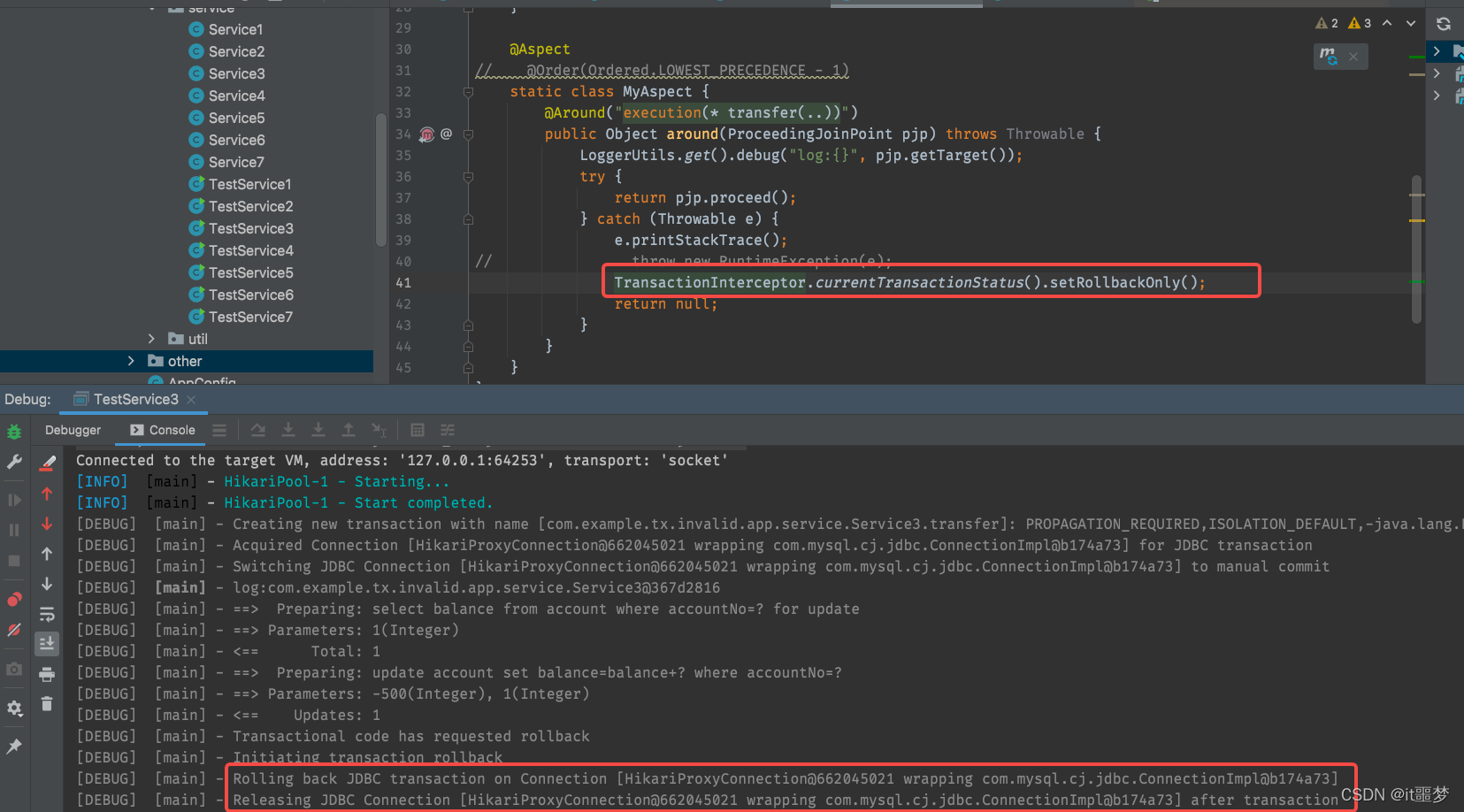Screen dimensions: 1464x812
Task: Click the advice gutter icon on line 34
Action: (x=427, y=134)
